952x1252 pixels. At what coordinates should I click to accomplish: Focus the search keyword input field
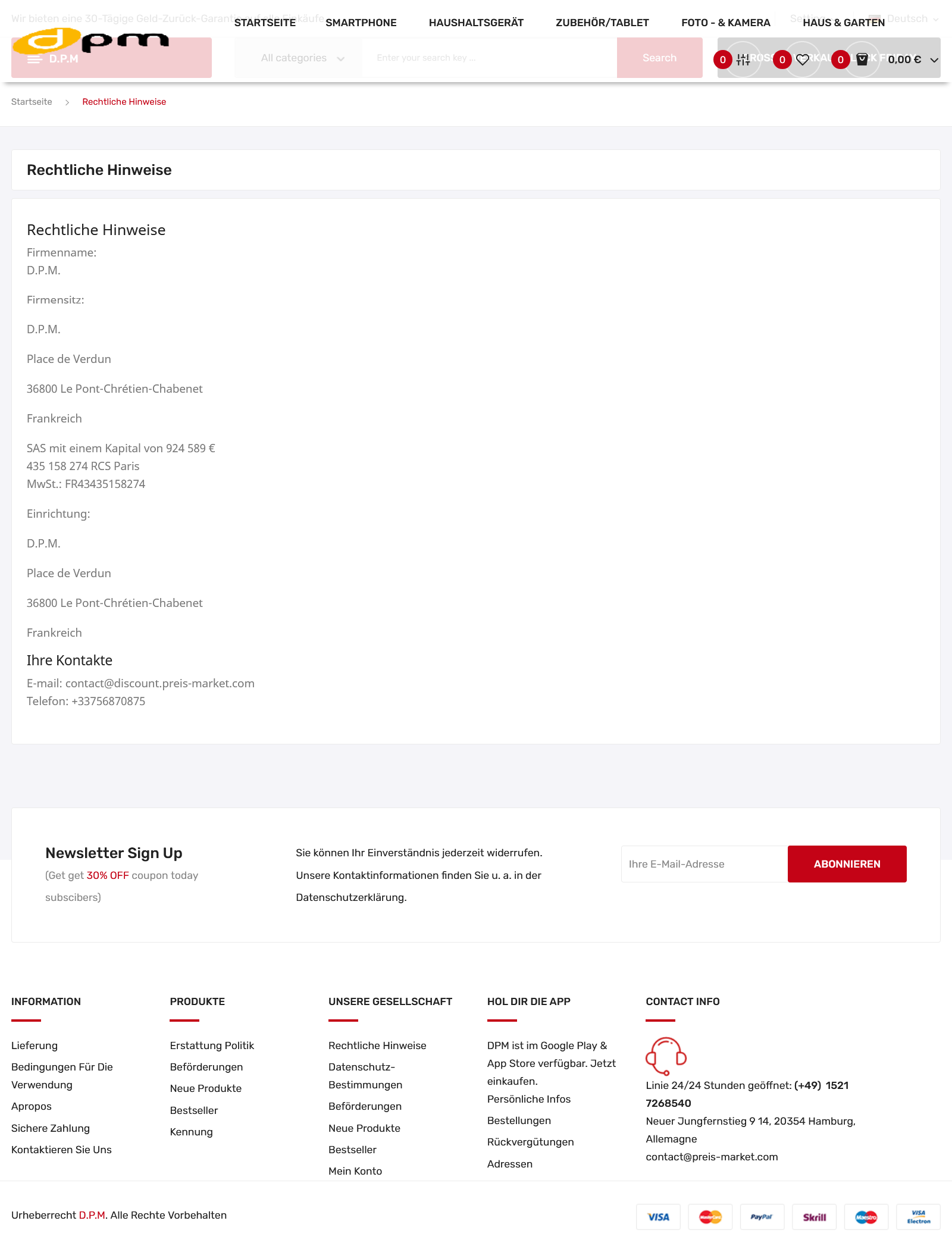(x=490, y=58)
